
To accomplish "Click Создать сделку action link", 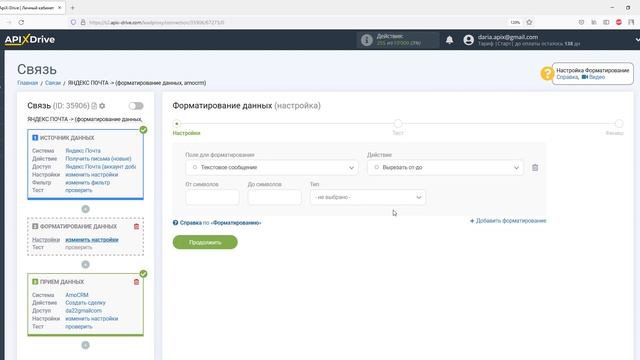I will (x=85, y=303).
